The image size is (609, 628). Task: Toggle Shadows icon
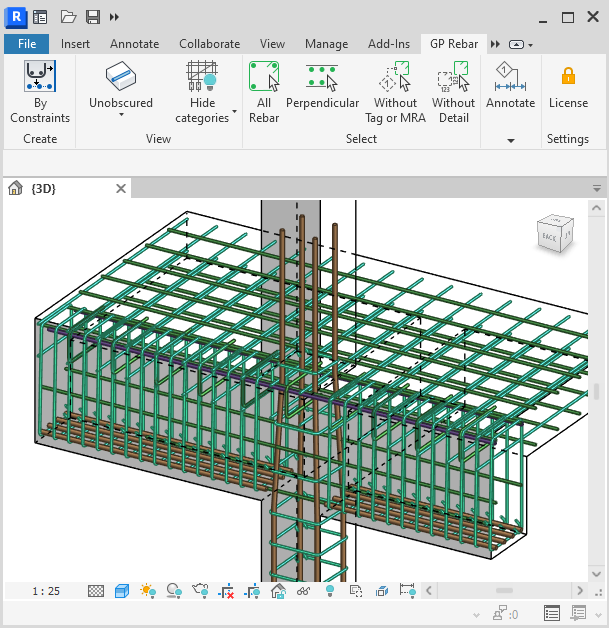point(174,591)
